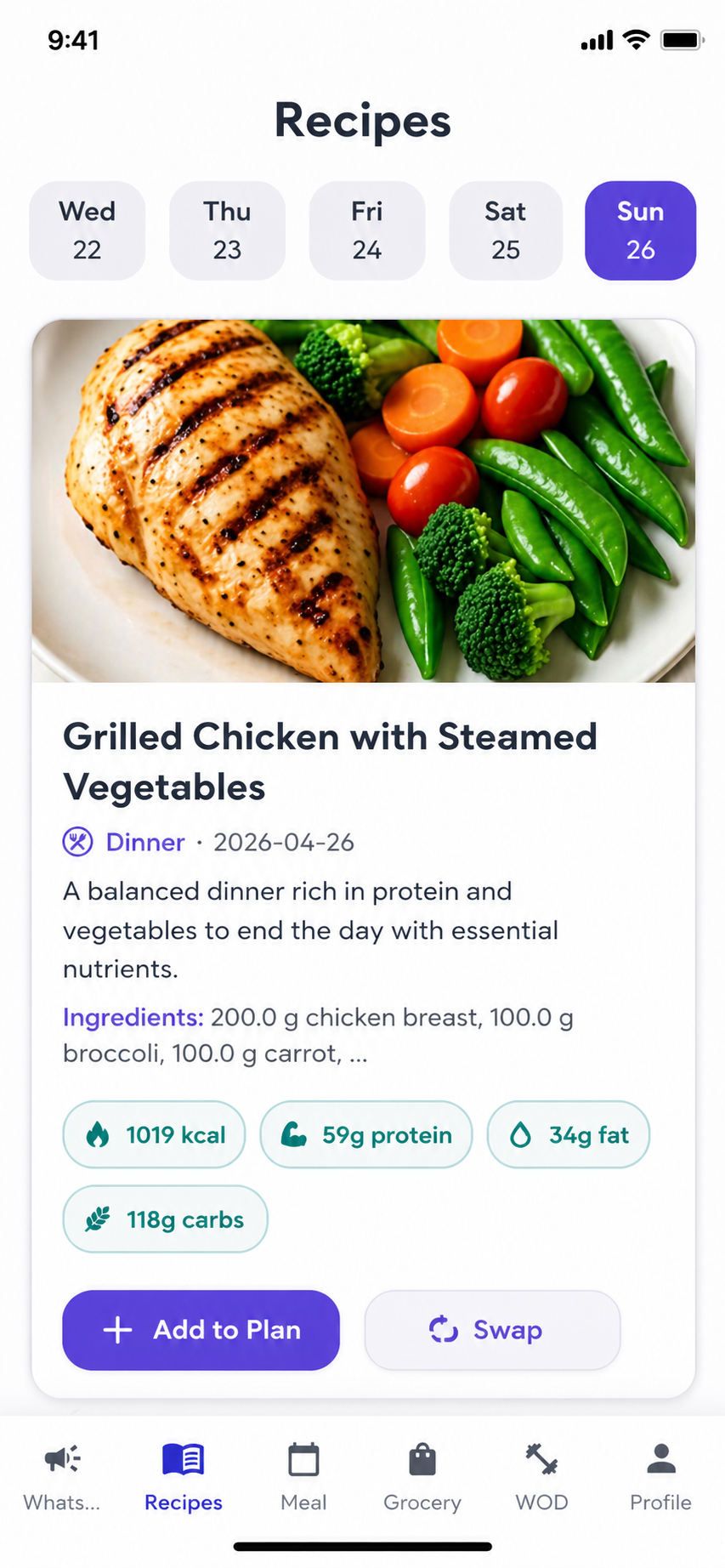
Task: Open the Meal calendar icon
Action: (303, 1458)
